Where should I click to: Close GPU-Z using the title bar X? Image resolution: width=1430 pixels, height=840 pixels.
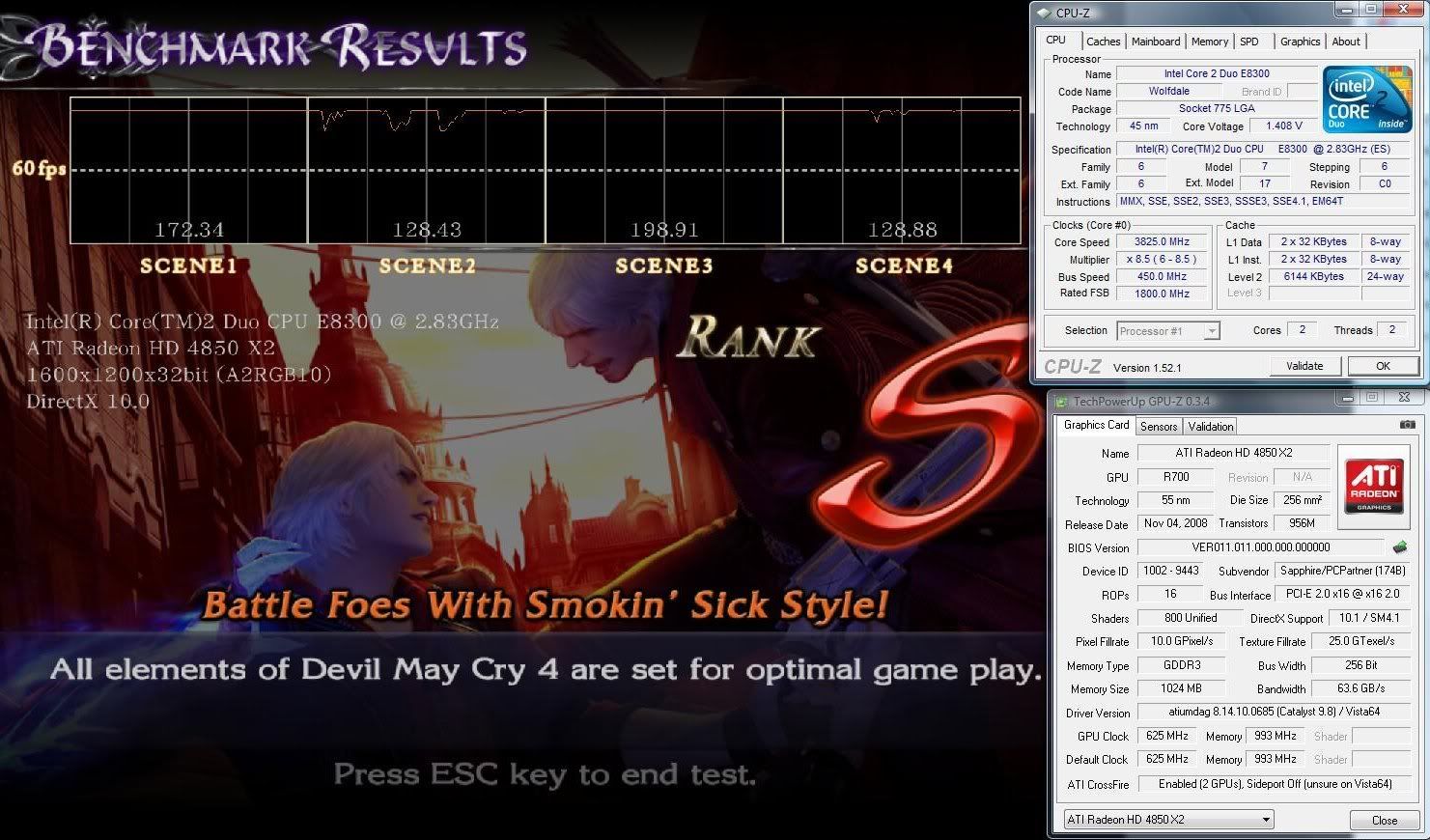(1405, 398)
